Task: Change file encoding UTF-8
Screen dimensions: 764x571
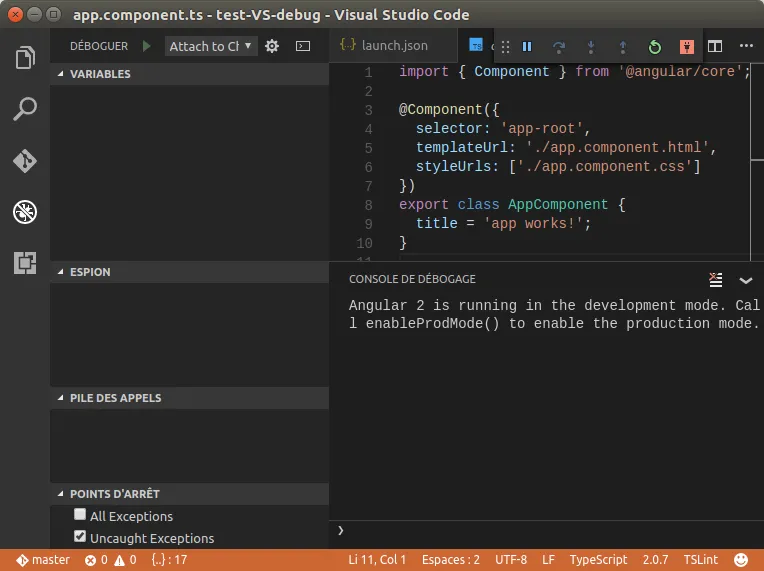Action: tap(511, 560)
